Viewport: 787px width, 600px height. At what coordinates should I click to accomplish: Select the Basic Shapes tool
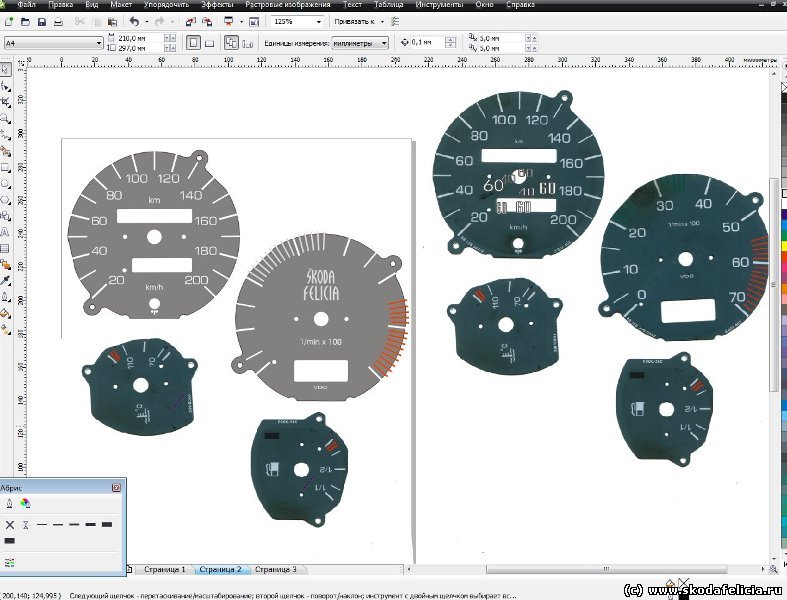pos(5,216)
